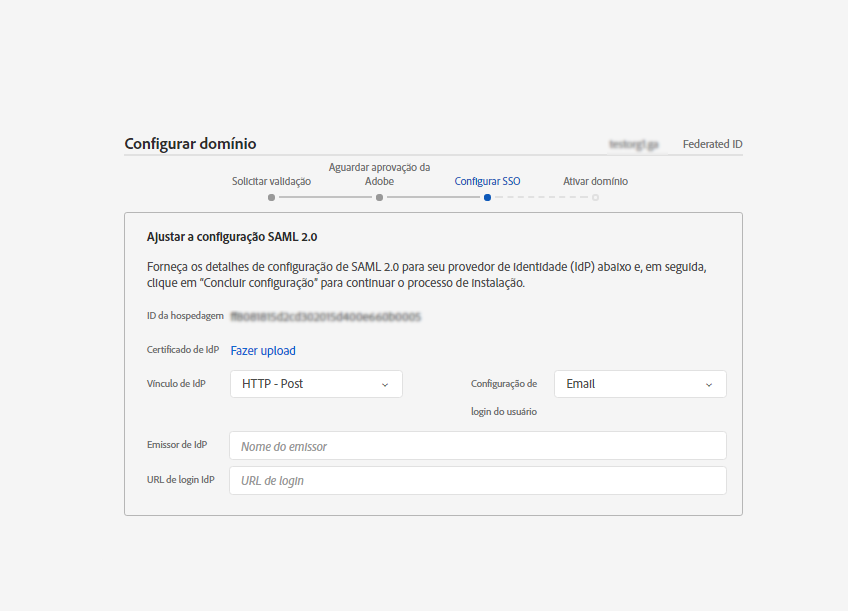Click the Configurar domínio page title
Viewport: 848px width, 611px height.
coord(190,144)
